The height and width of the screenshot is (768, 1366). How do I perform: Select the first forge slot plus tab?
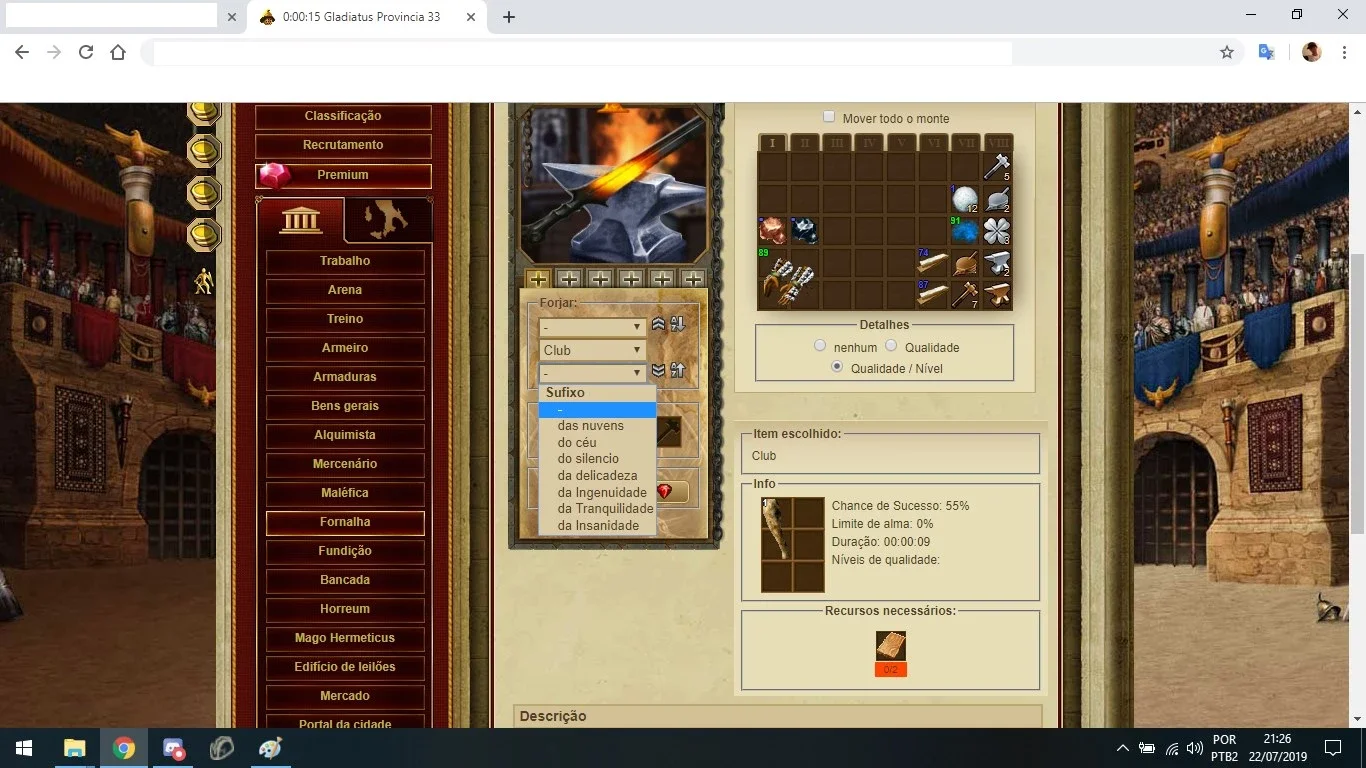point(538,279)
